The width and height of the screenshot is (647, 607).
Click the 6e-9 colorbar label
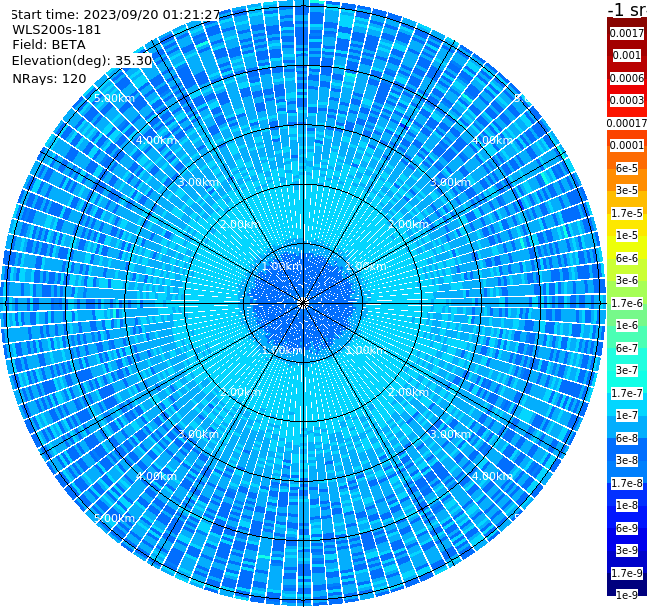pos(627,528)
